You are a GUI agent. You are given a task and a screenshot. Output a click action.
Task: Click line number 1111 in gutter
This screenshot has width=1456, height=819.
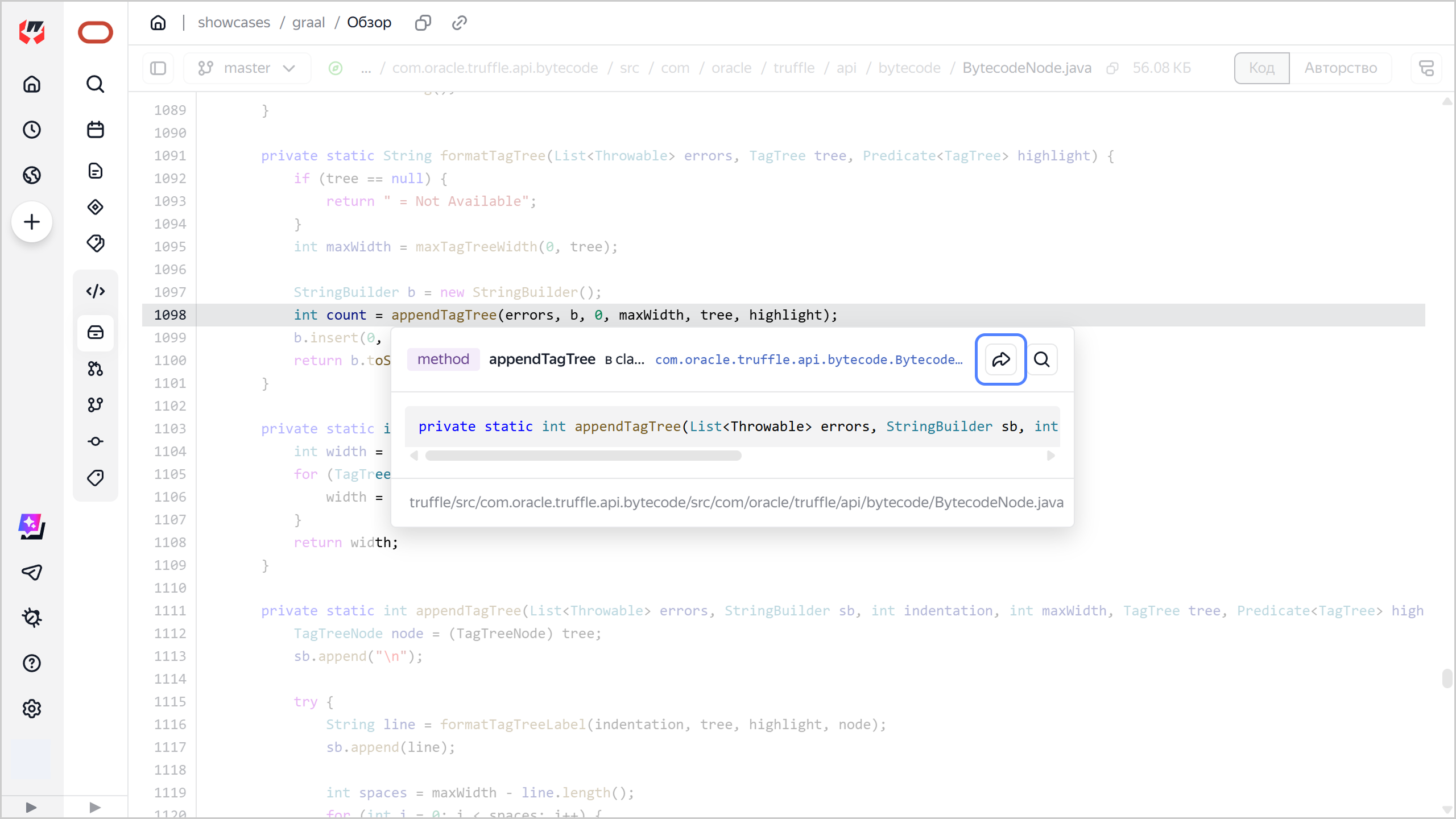click(169, 611)
